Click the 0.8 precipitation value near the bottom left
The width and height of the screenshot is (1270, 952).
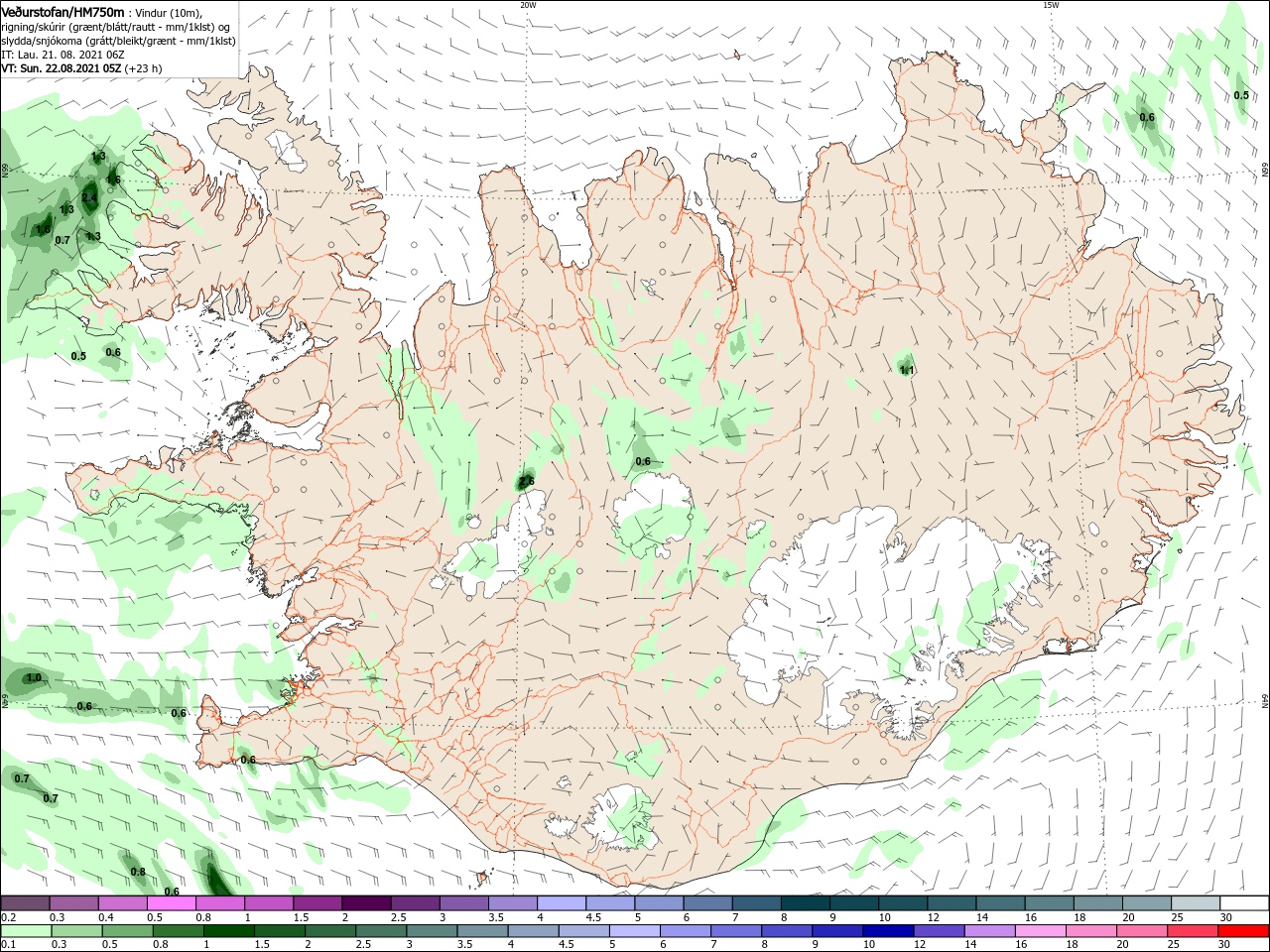tap(138, 873)
